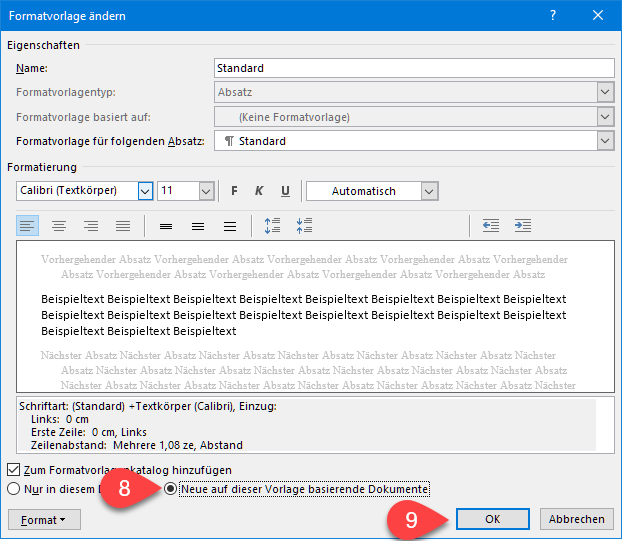Click the 'Schriftart: (Standard)' description line
Viewport: 622px width, 541px height.
tap(148, 407)
